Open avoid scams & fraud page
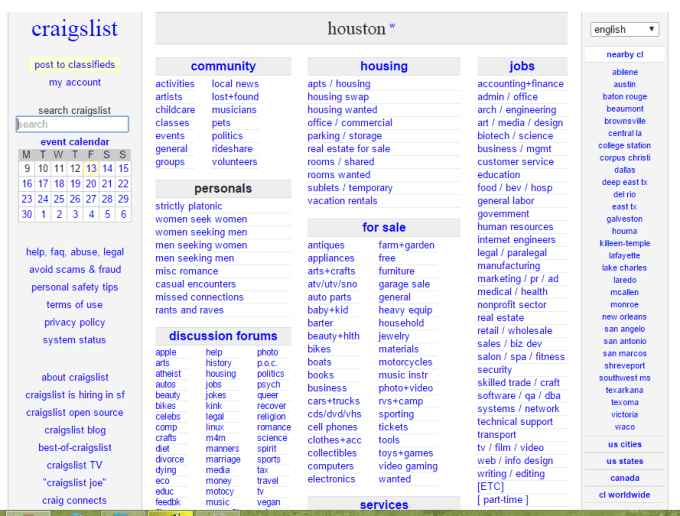680x516 pixels. [x=75, y=269]
